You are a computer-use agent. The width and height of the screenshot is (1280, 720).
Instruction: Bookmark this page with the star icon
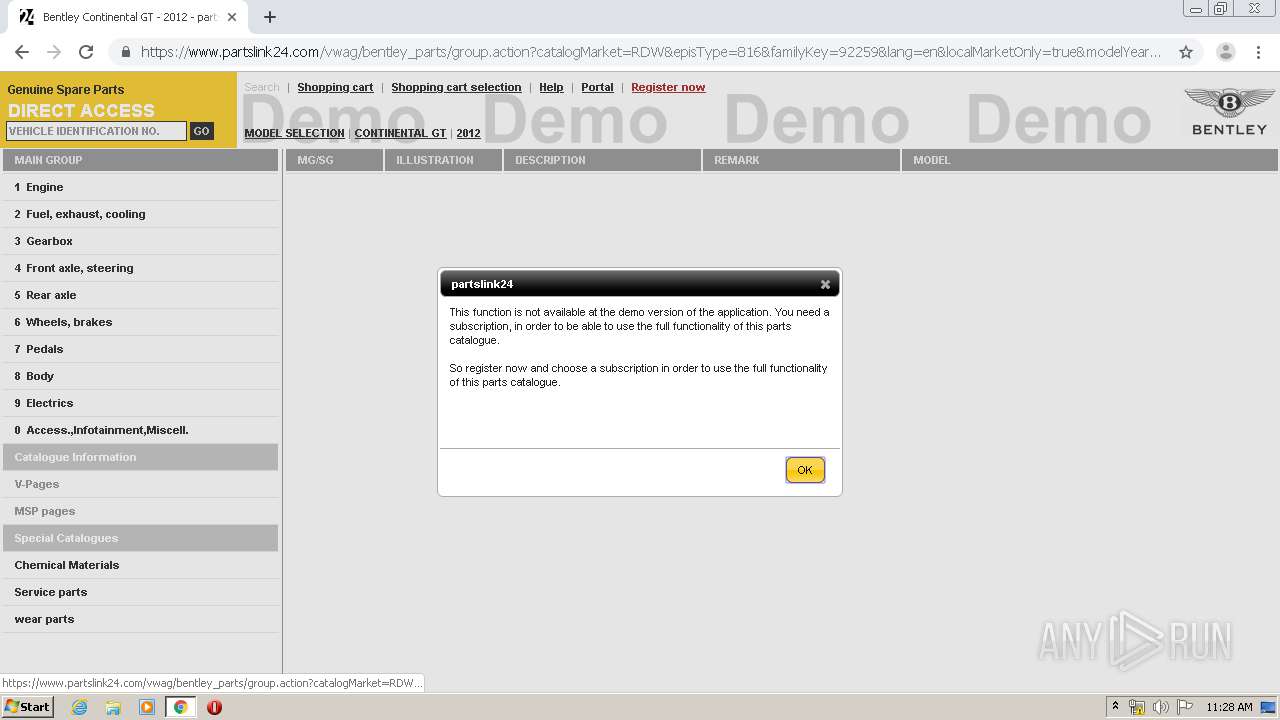pyautogui.click(x=1186, y=52)
